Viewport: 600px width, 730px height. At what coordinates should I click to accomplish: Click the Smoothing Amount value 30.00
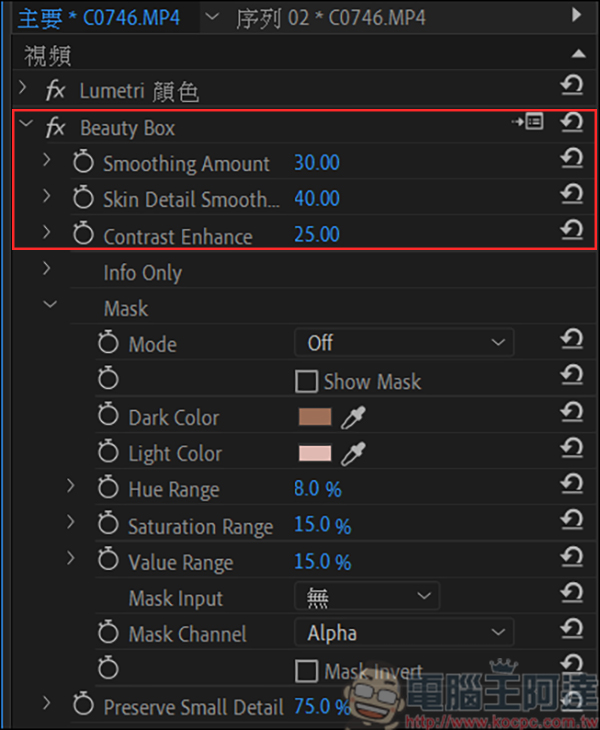tap(317, 163)
